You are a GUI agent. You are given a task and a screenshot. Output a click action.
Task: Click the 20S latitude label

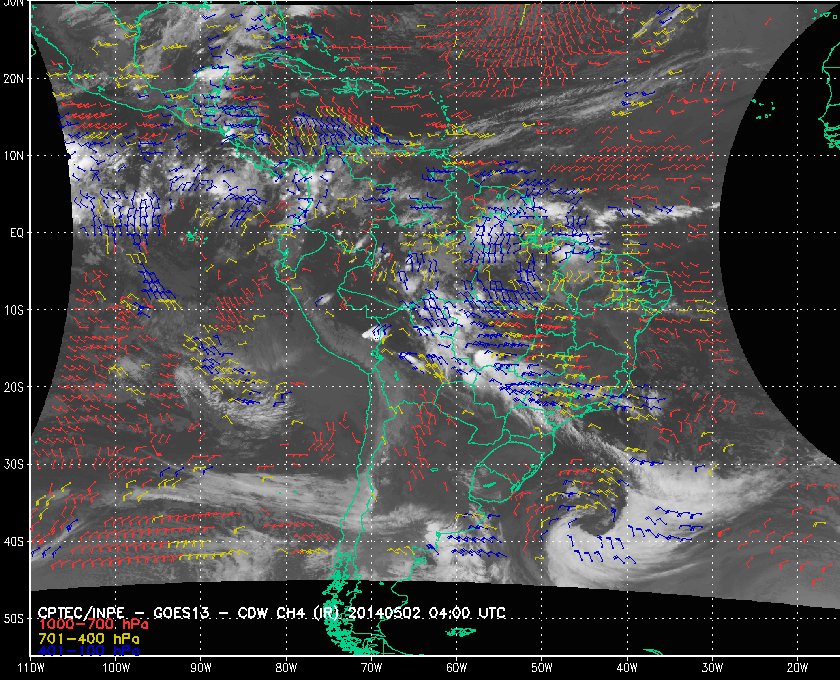tap(13, 387)
